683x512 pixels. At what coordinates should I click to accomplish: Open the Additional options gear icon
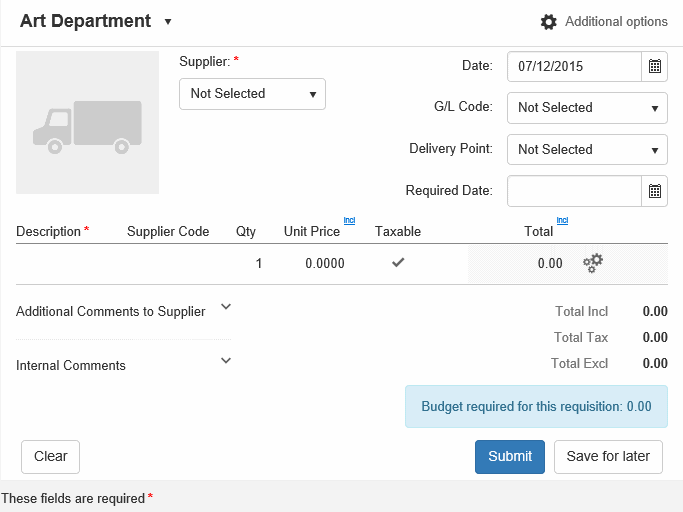point(548,22)
